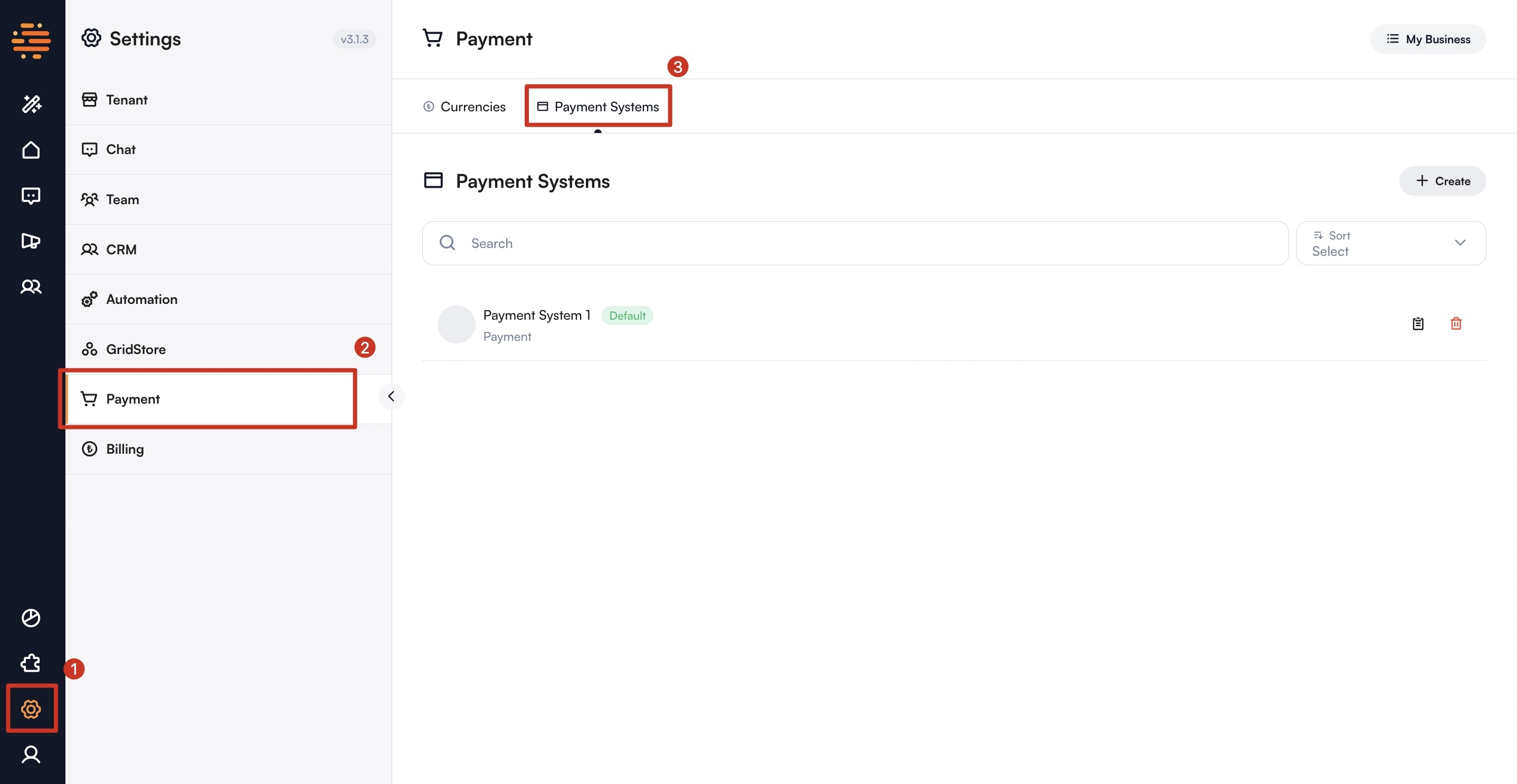Switch to the Currencies tab

coord(464,107)
